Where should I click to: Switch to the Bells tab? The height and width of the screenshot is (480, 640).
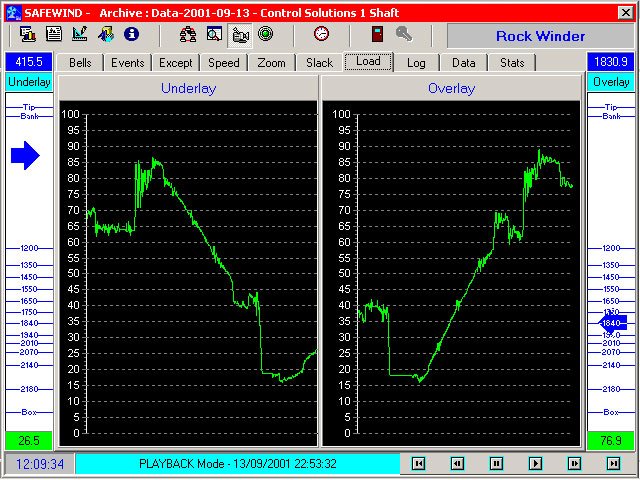[80, 63]
